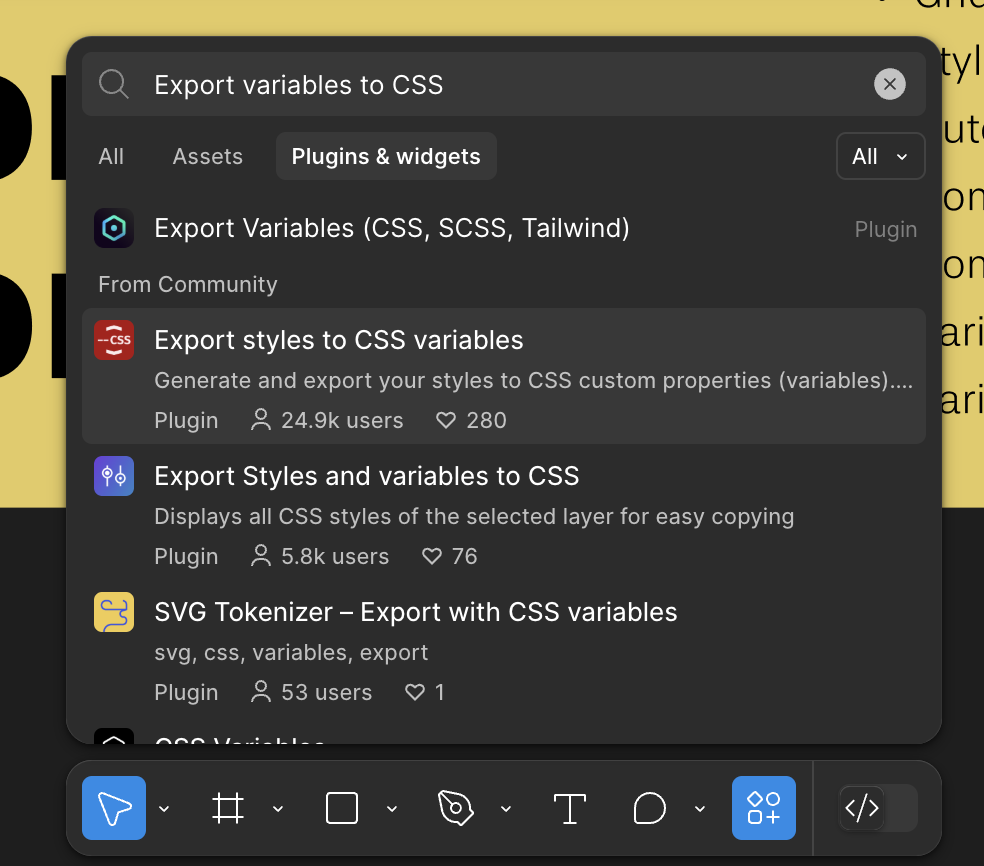
Task: Expand Pen tool options chevron
Action: pyautogui.click(x=506, y=809)
